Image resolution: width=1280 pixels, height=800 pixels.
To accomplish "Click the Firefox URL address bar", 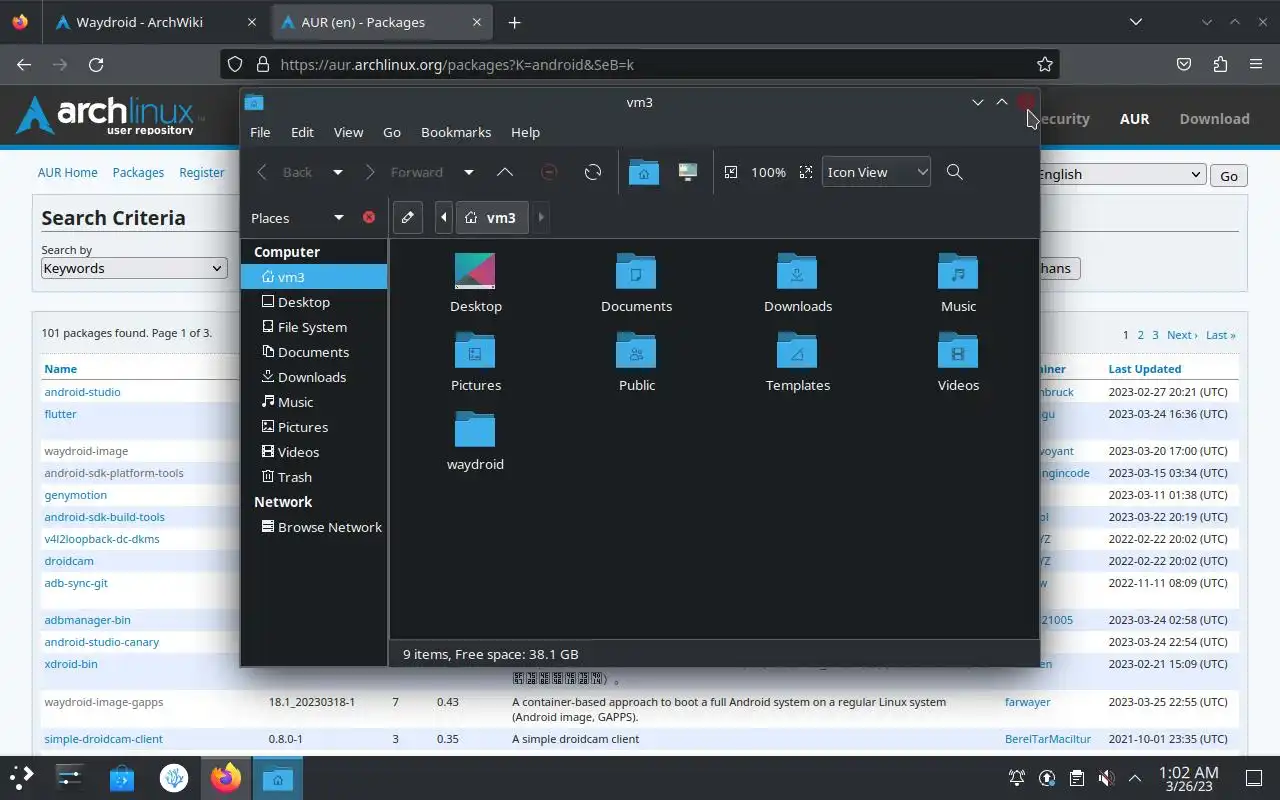I will pyautogui.click(x=640, y=64).
